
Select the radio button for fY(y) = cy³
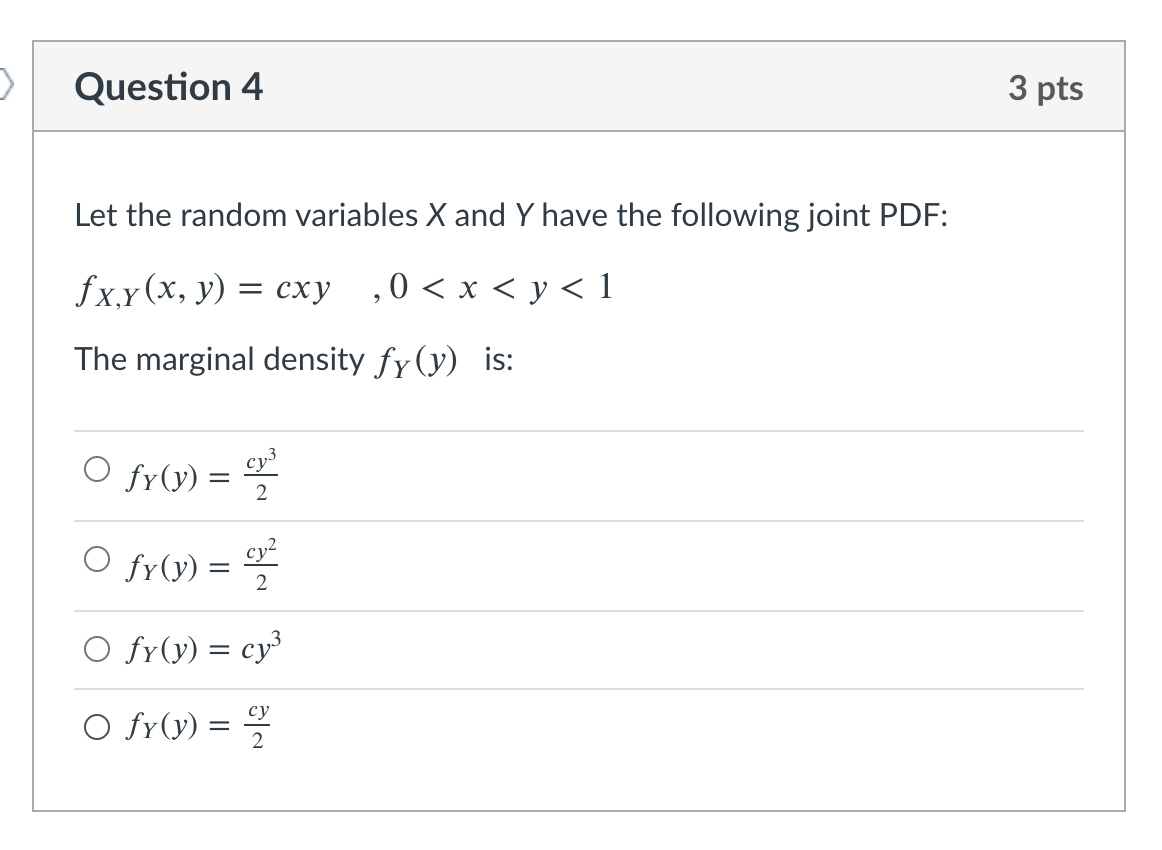pos(97,649)
